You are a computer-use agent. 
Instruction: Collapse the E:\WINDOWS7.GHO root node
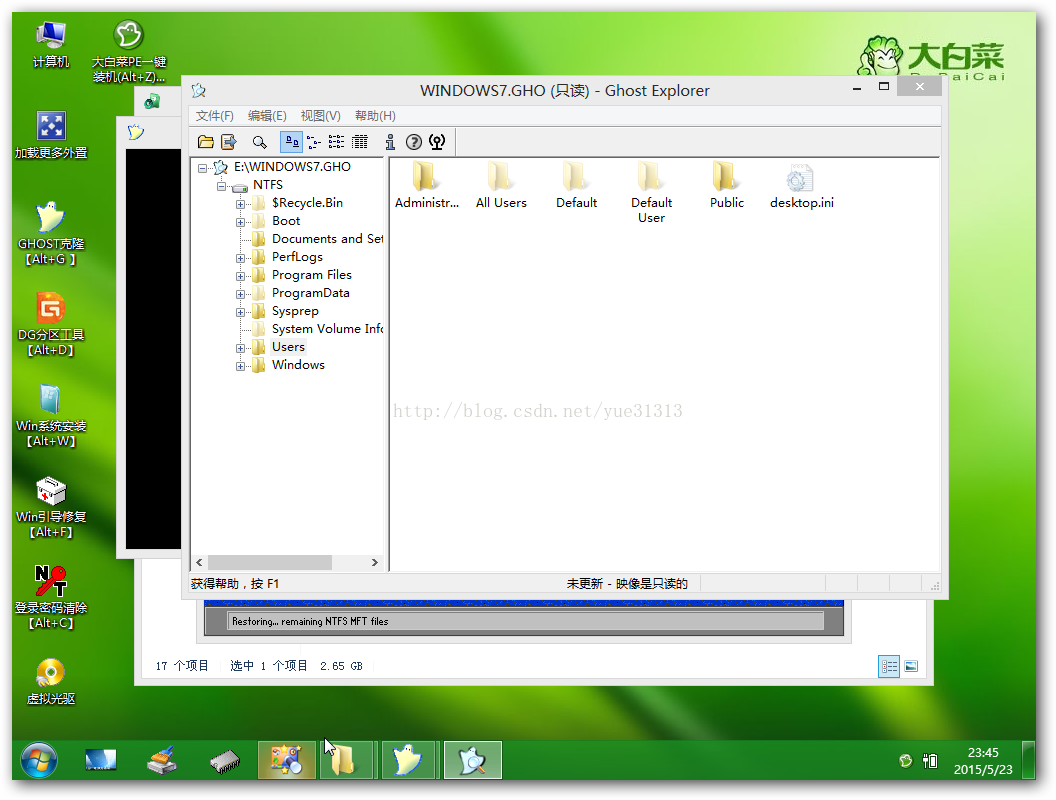pyautogui.click(x=202, y=168)
